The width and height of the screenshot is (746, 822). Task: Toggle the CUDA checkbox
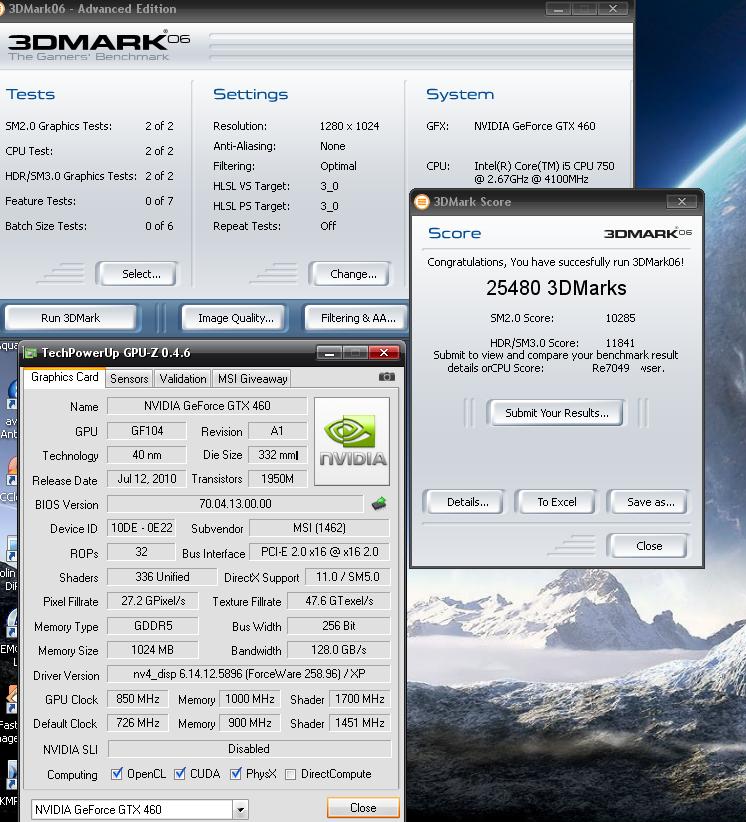(x=180, y=773)
